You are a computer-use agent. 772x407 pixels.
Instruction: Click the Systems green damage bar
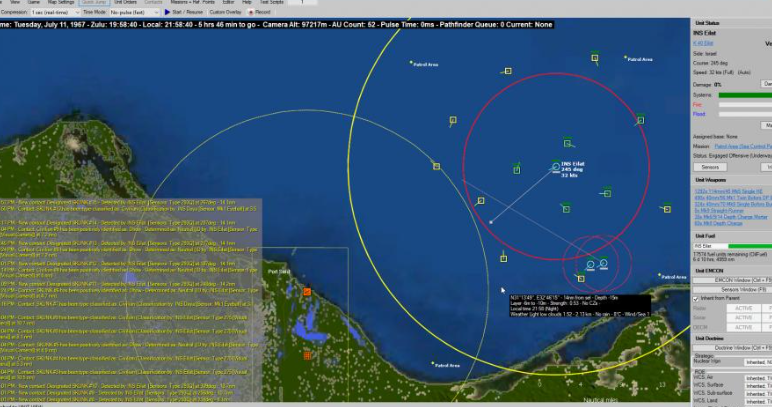(x=745, y=95)
